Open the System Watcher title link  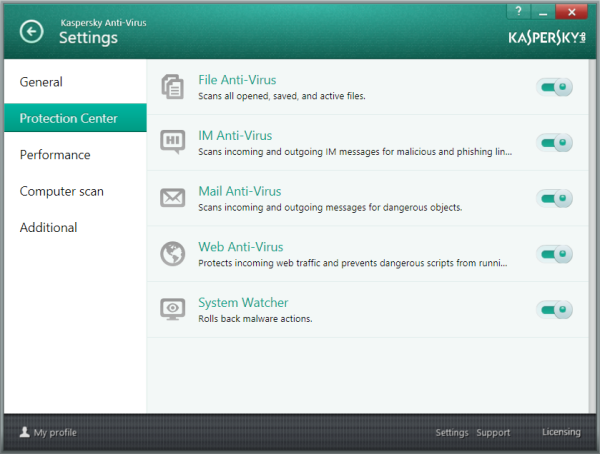click(x=243, y=302)
